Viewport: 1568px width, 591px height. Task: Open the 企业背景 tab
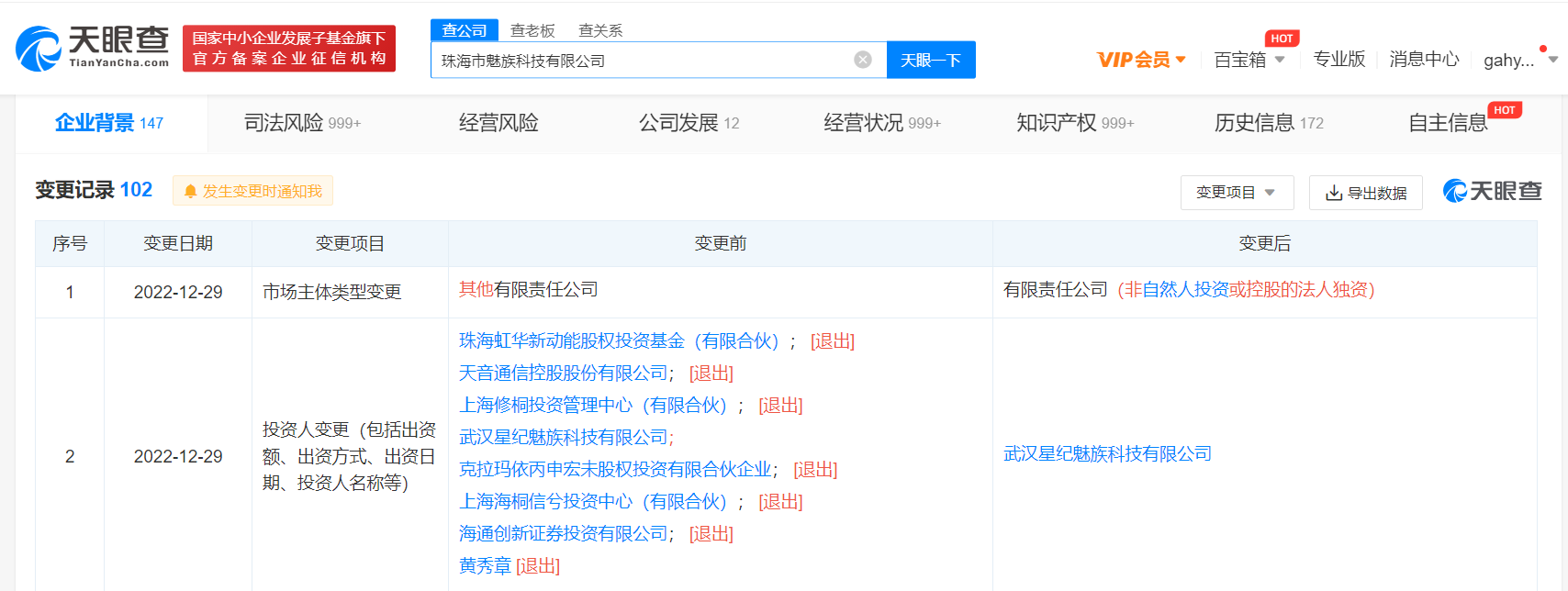[109, 123]
